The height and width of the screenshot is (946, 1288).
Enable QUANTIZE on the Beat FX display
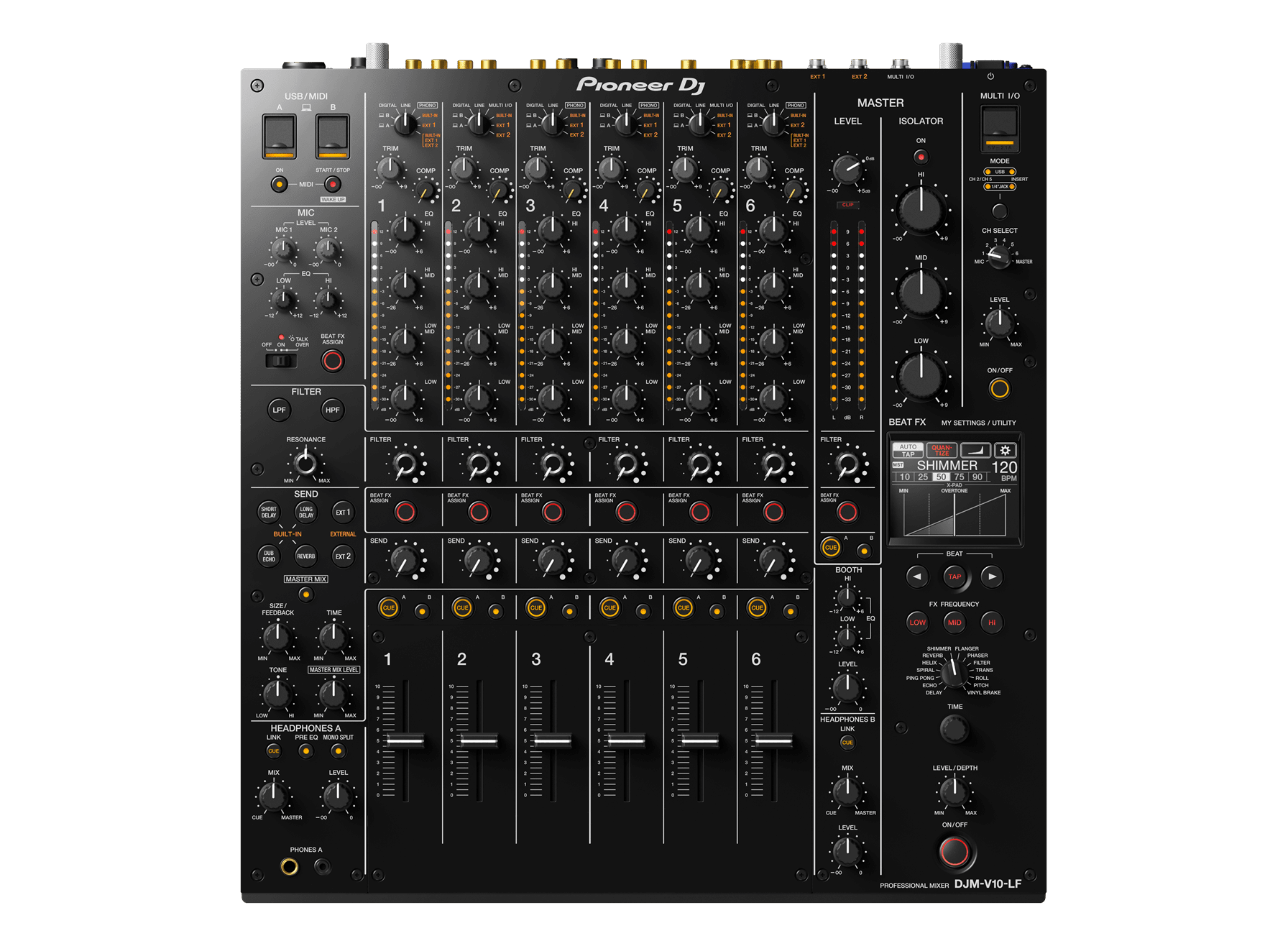coord(942,449)
